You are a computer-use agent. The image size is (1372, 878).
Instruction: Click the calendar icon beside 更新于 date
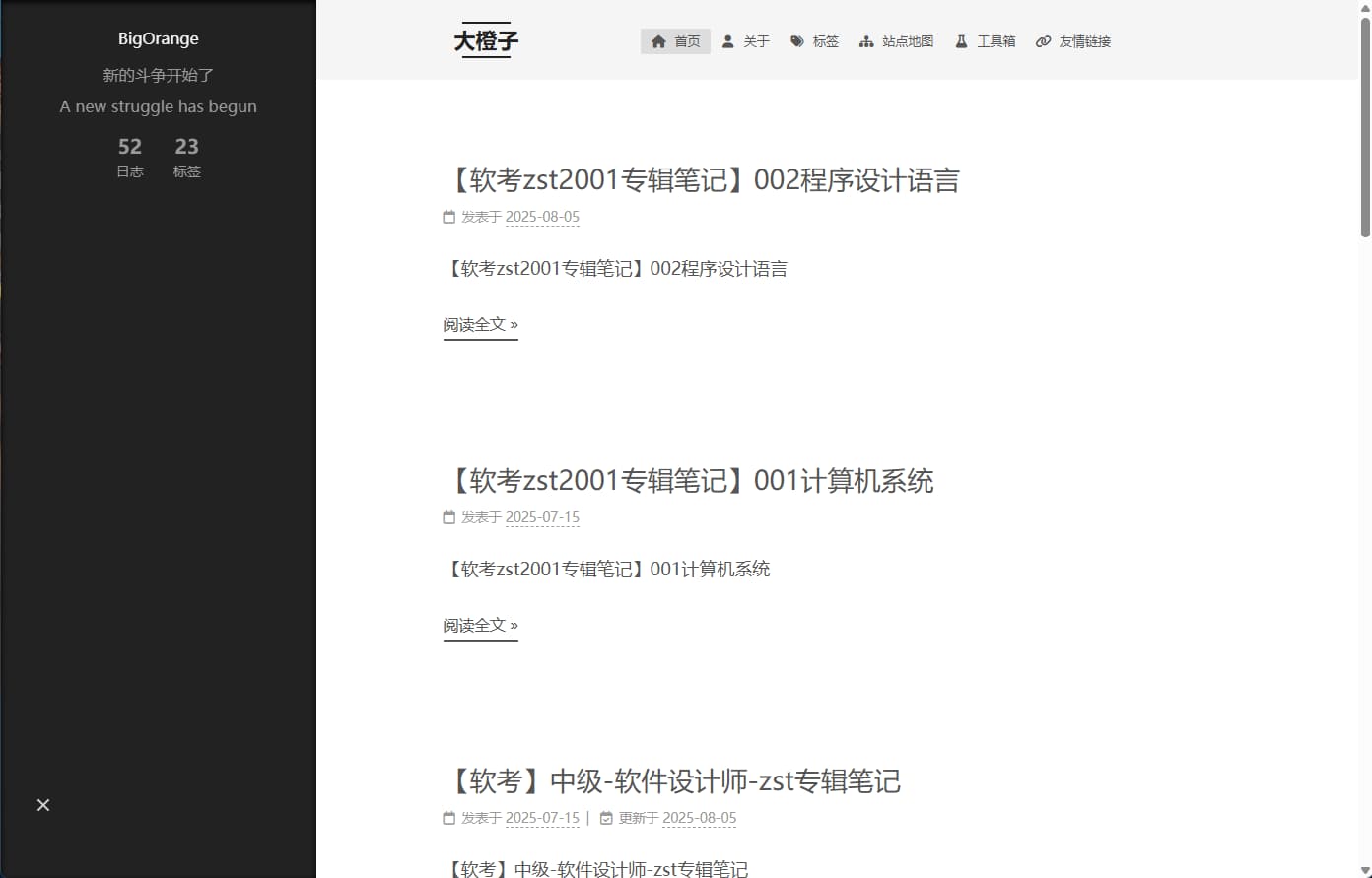click(608, 817)
